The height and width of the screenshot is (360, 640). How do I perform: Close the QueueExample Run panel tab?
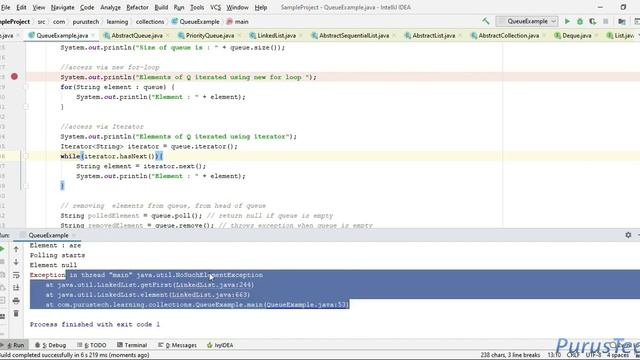(x=74, y=235)
